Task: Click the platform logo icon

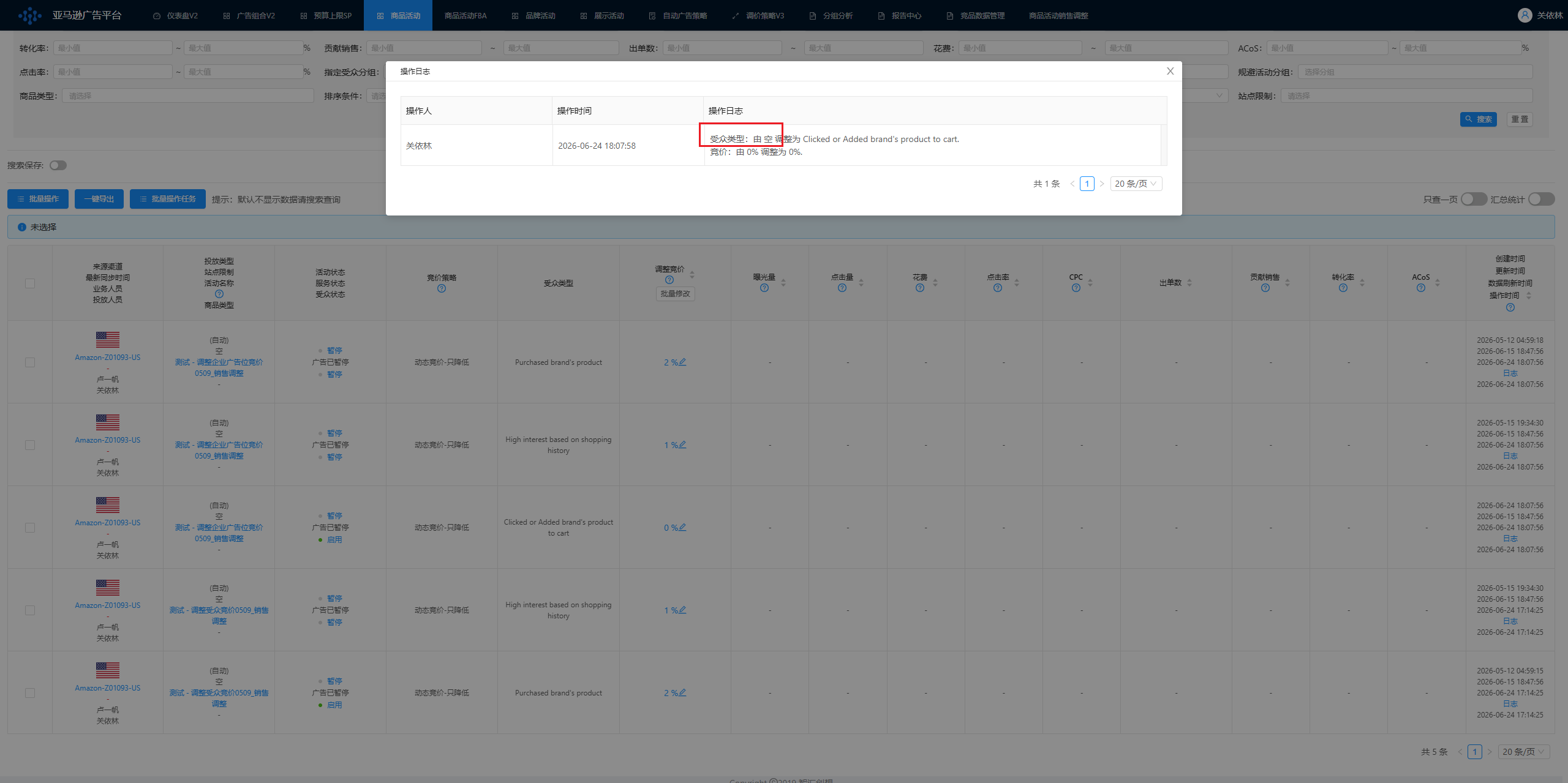Action: 30,15
